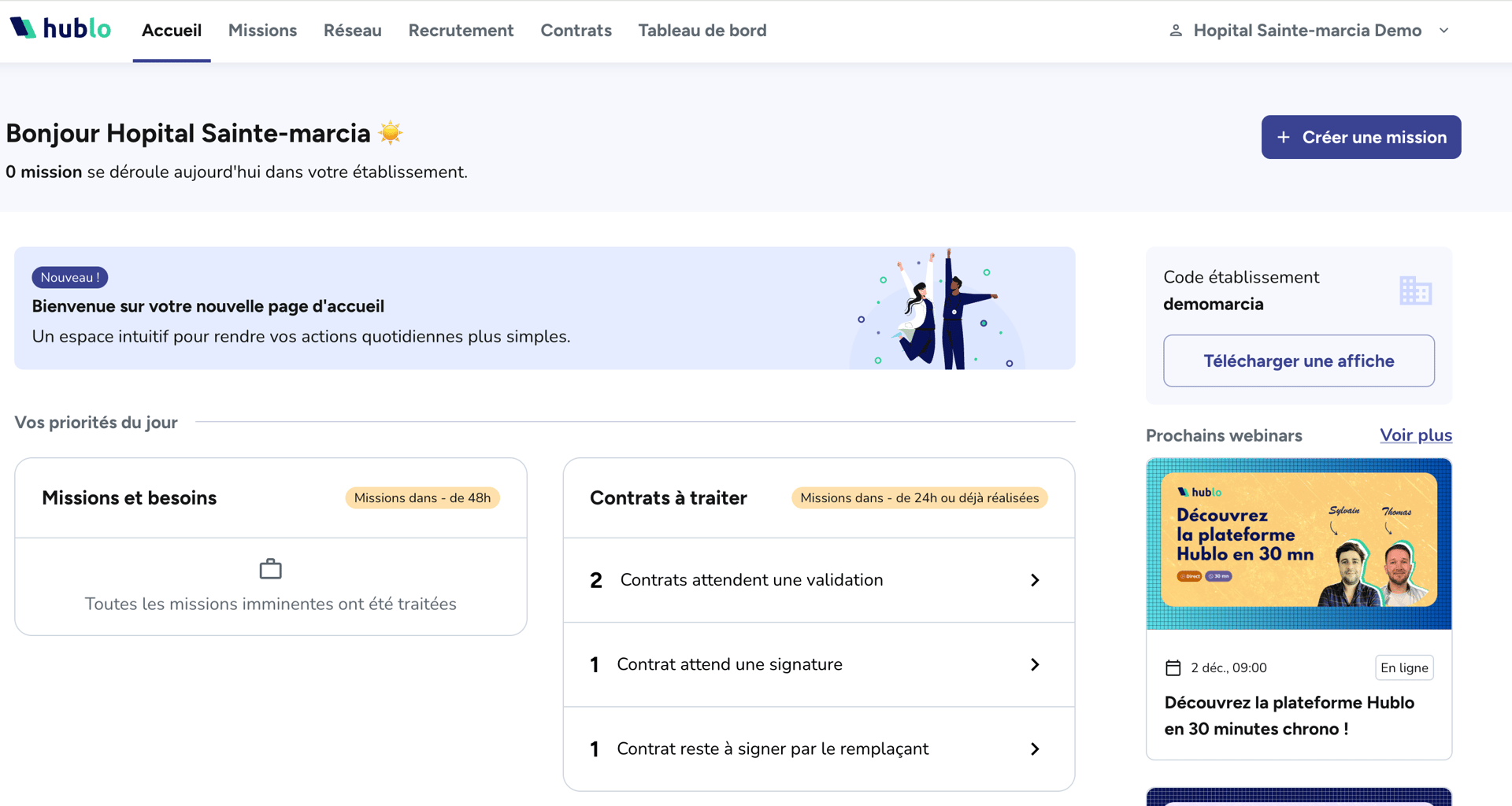Click the plus icon in Créer une mission
The width and height of the screenshot is (1512, 806).
[x=1283, y=137]
